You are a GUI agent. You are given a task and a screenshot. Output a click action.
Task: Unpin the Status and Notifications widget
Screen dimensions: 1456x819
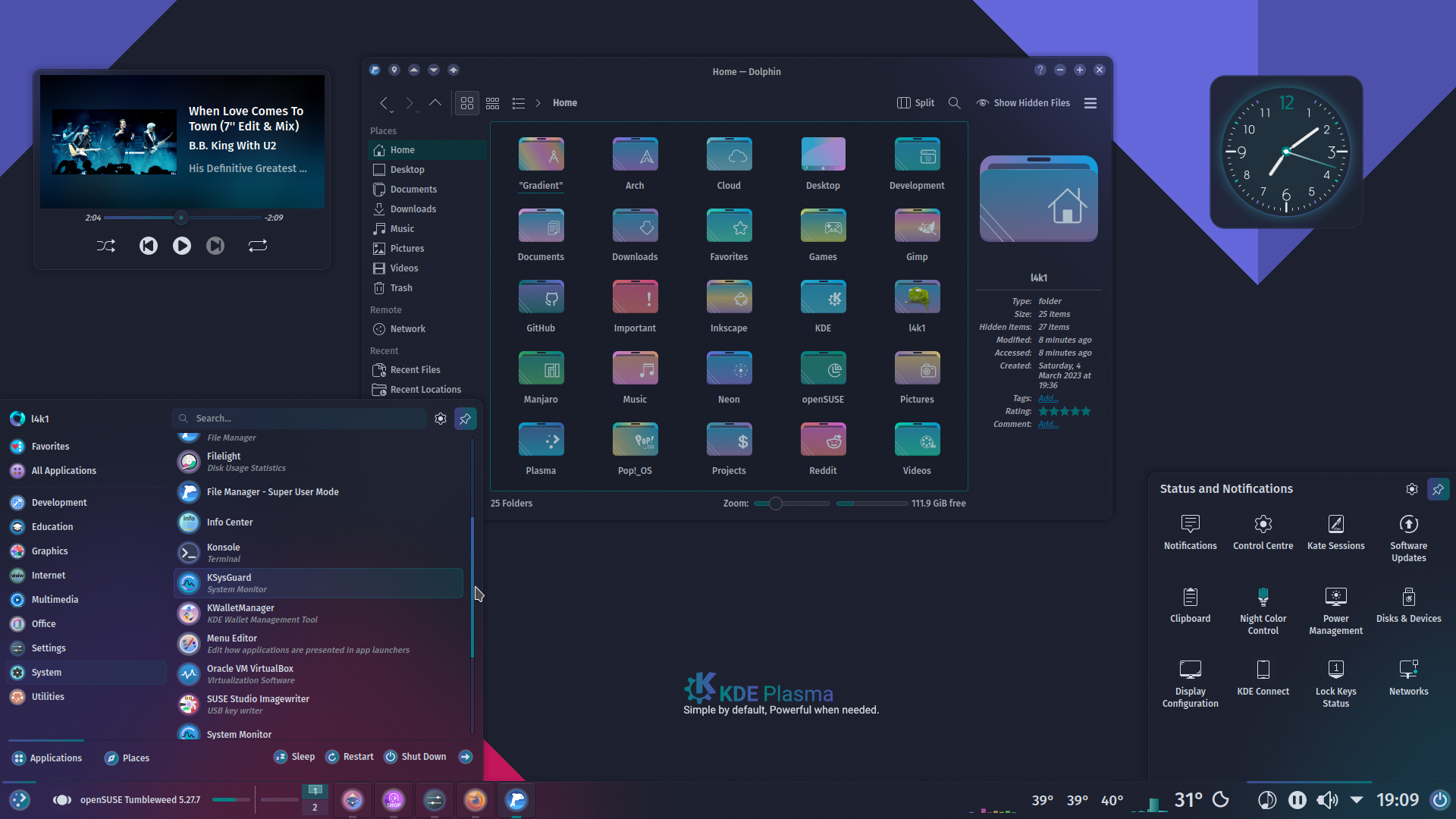1438,489
